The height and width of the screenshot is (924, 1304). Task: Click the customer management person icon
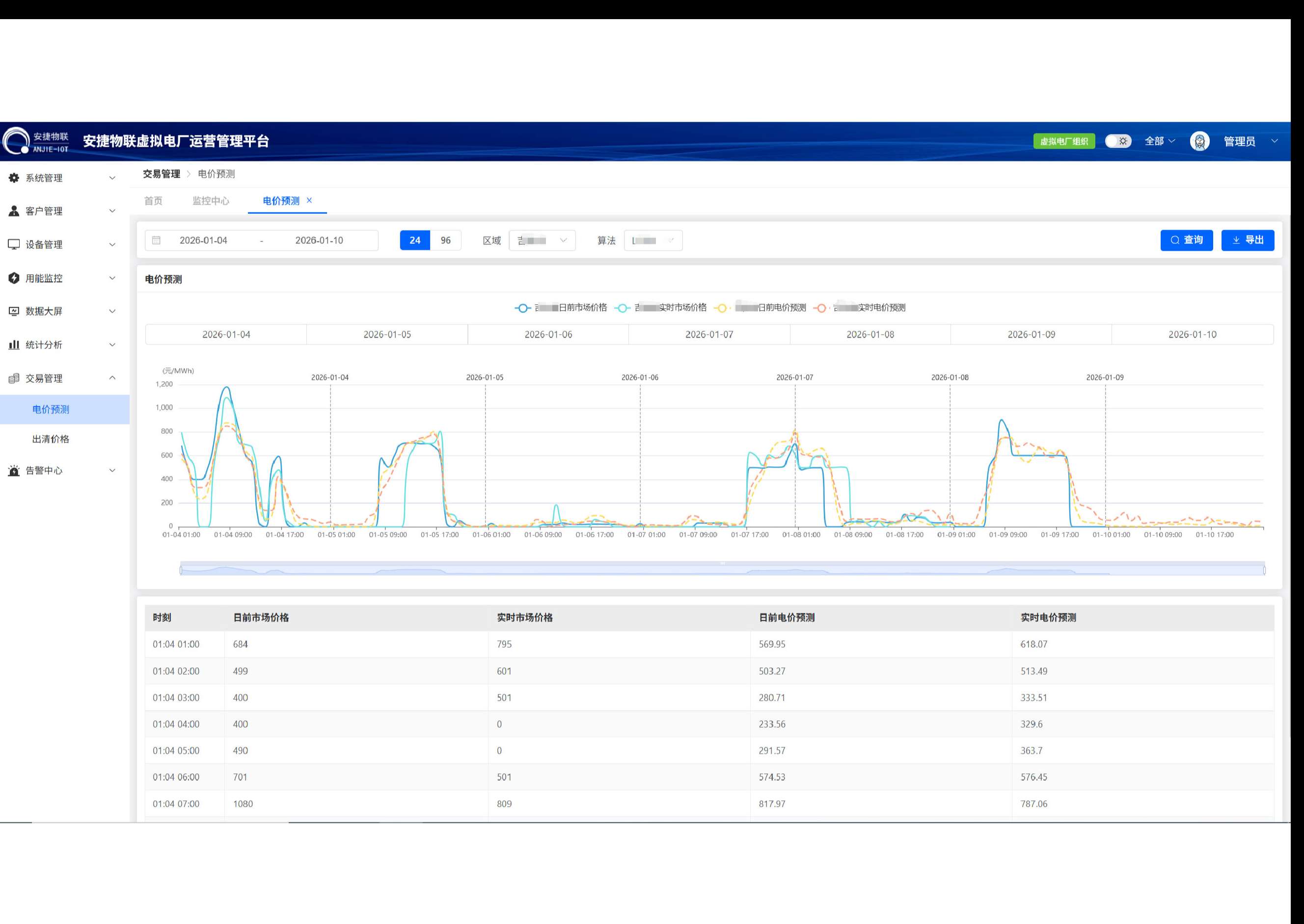pyautogui.click(x=14, y=211)
